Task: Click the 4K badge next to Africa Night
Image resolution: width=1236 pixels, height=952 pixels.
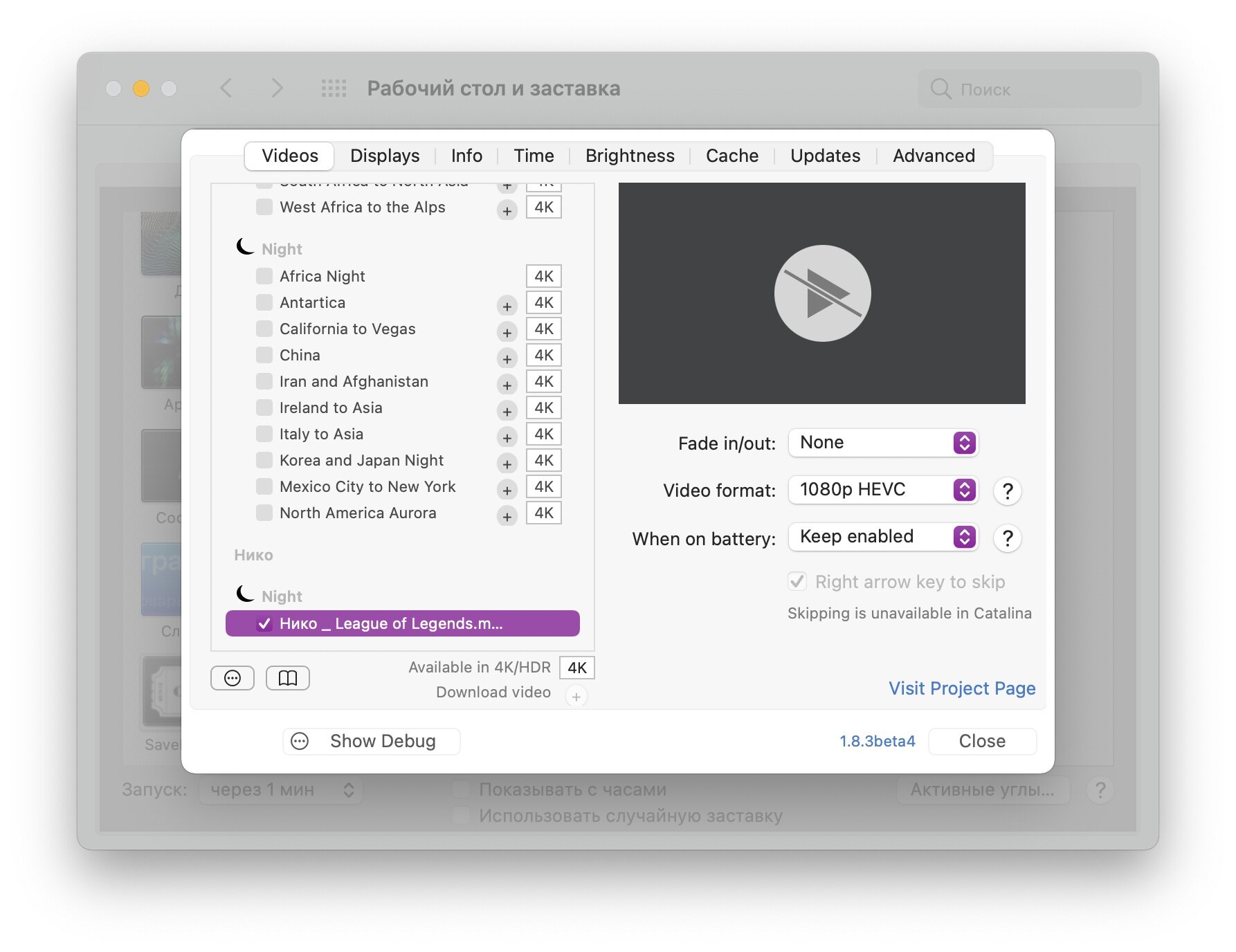Action: pos(543,276)
